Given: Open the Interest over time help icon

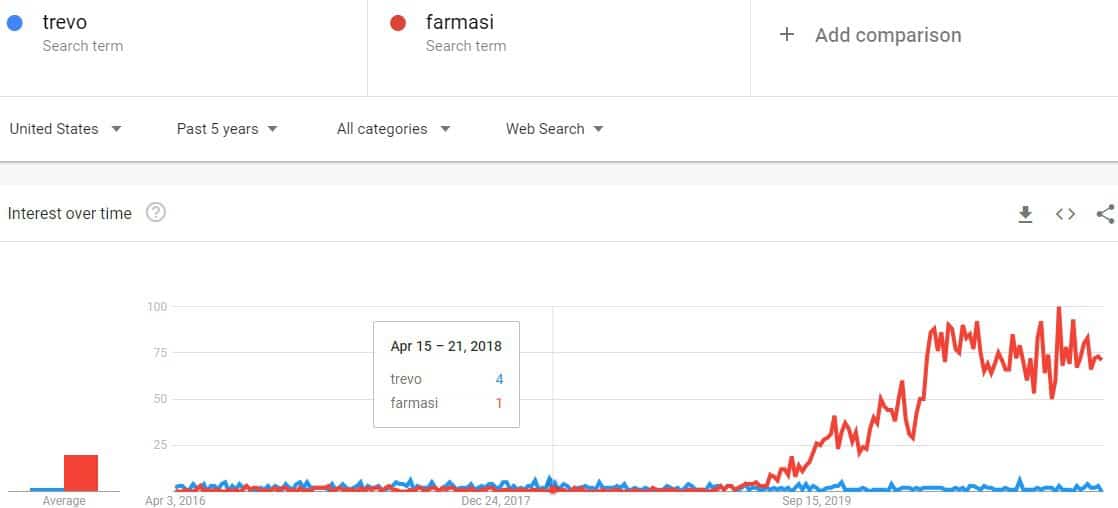Looking at the screenshot, I should coord(155,213).
